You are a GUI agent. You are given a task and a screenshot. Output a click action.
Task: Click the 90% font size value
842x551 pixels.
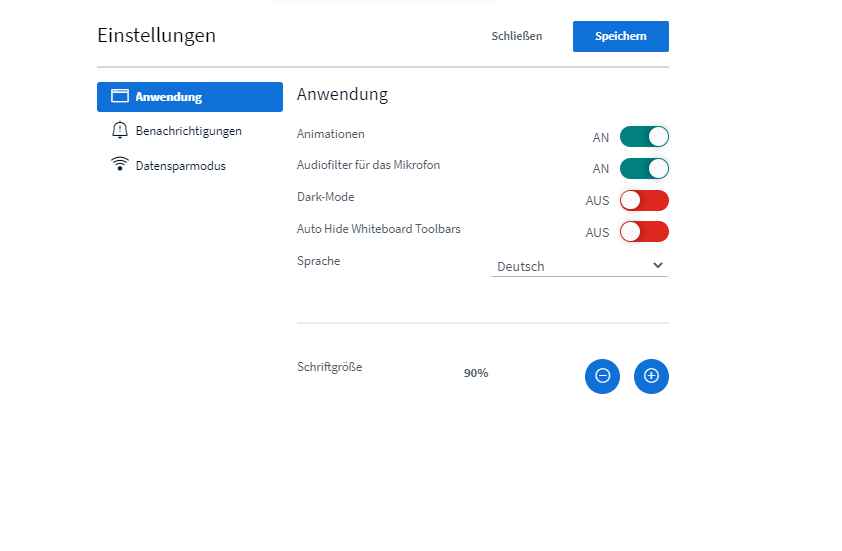[476, 373]
